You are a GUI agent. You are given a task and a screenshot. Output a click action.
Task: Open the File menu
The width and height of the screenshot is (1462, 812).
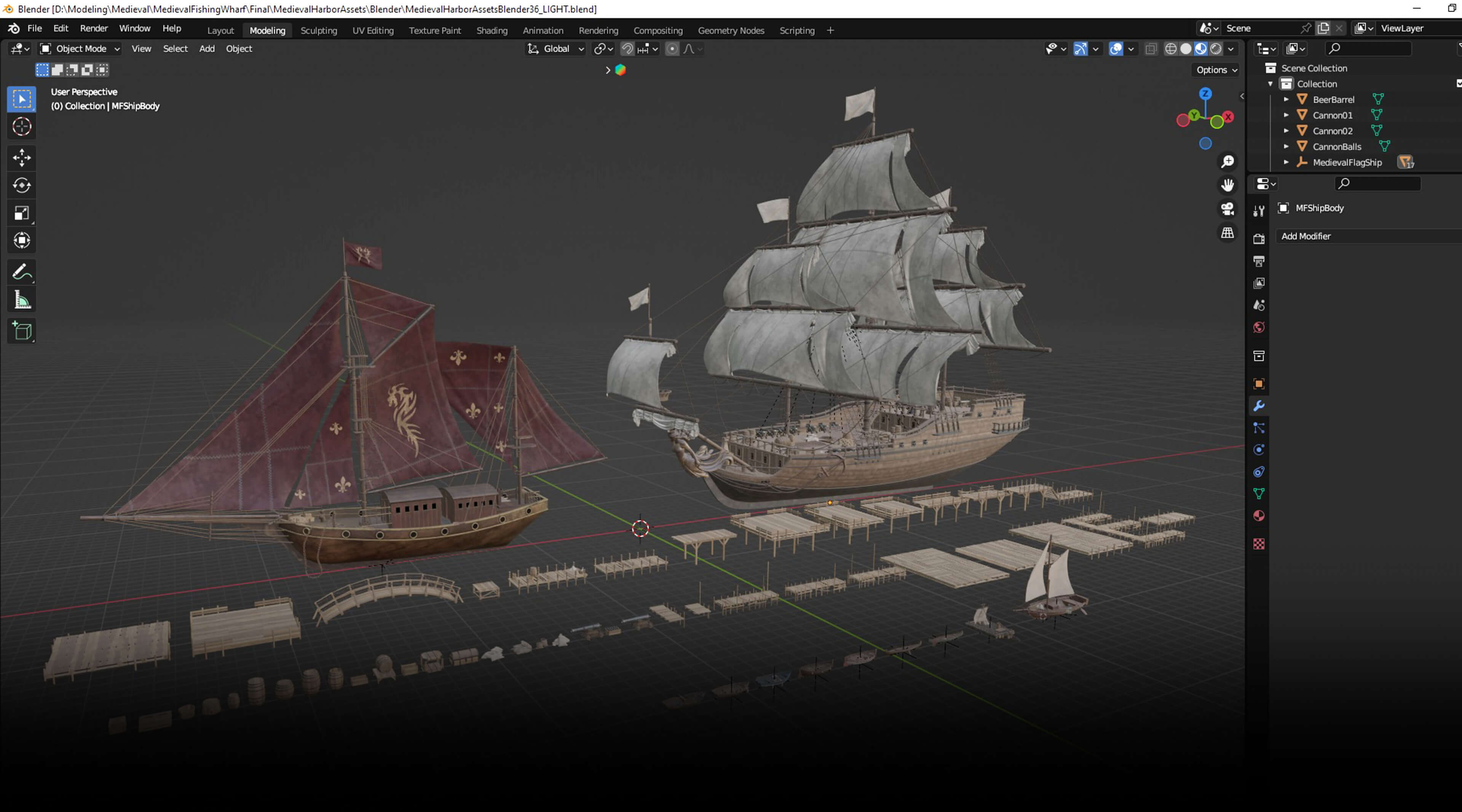(35, 29)
